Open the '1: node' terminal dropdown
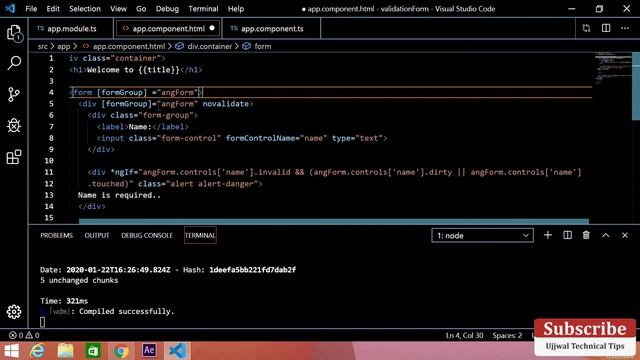Viewport: 640px width, 360px height. (482, 236)
